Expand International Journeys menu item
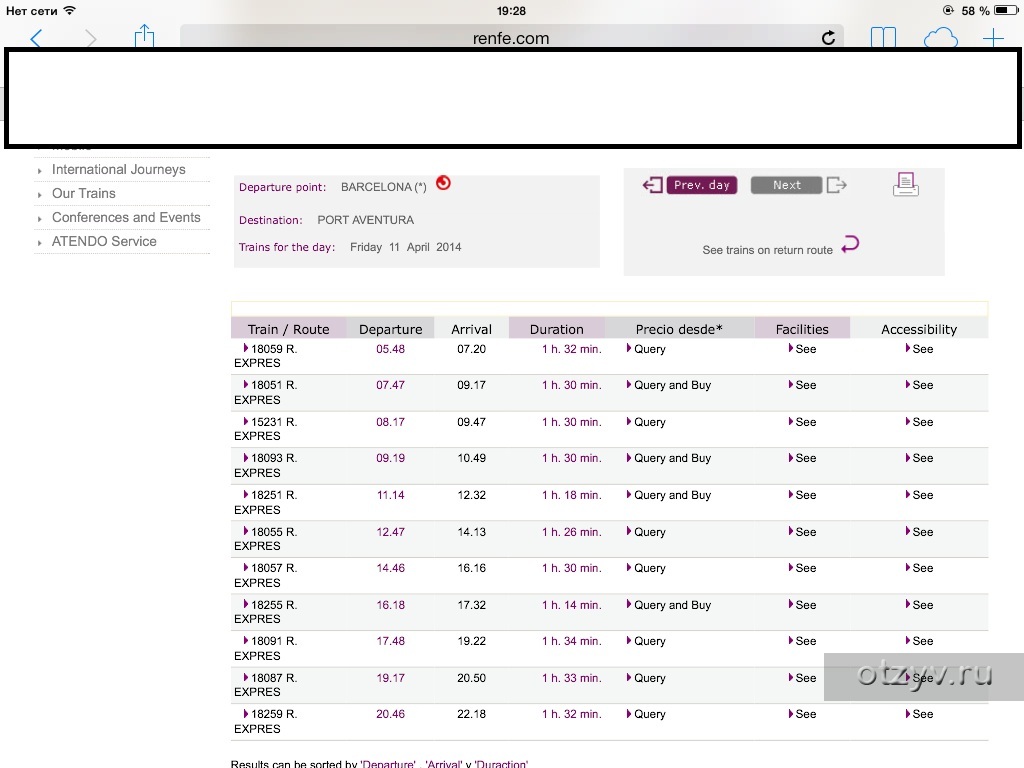Viewport: 1024px width, 768px height. 118,170
